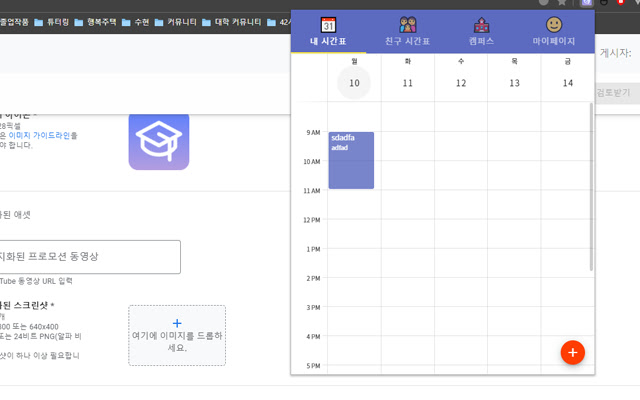640x400 pixels.
Task: Click the campus building icon
Action: [x=482, y=25]
